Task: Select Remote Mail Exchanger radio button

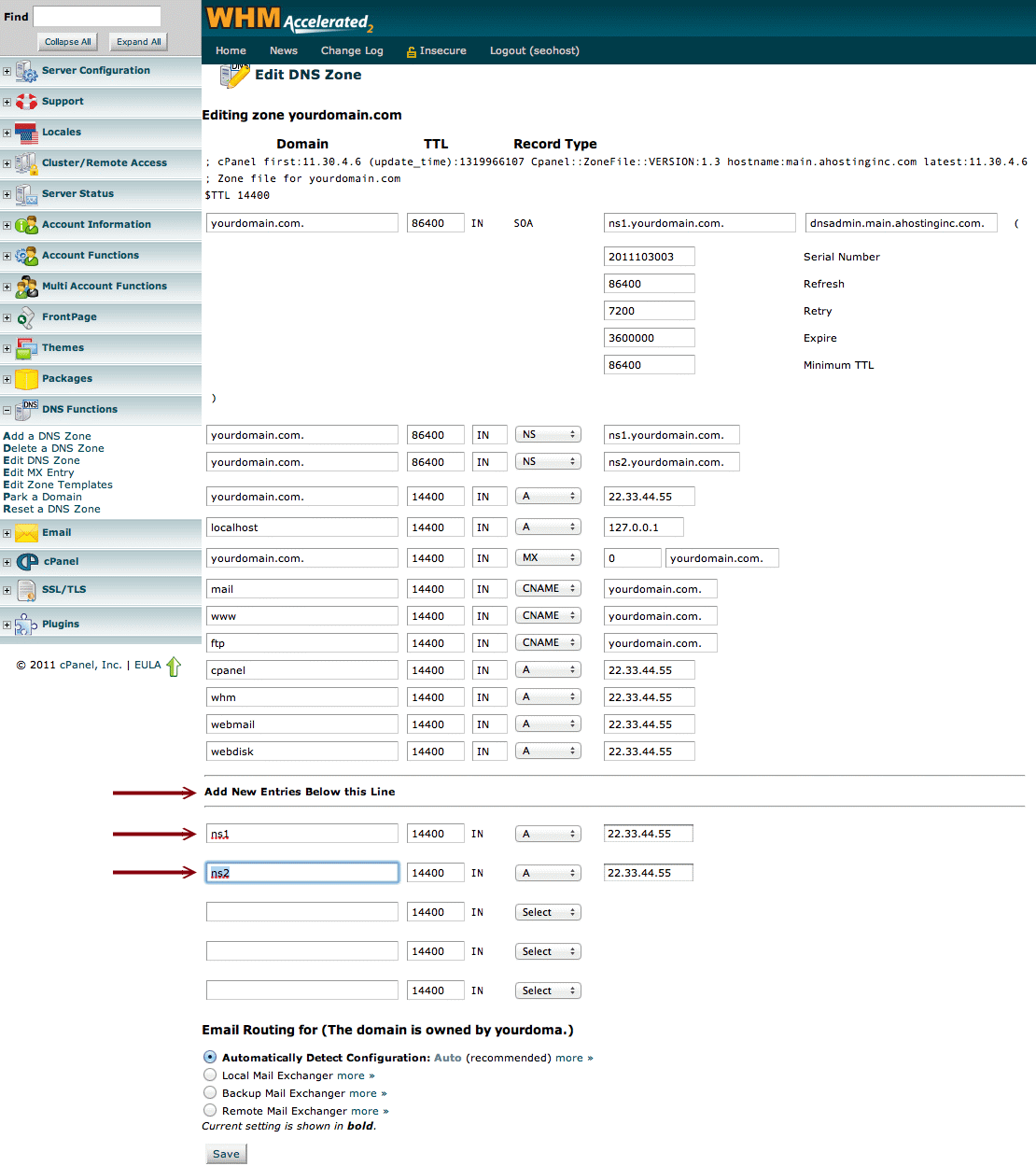Action: [x=210, y=1110]
